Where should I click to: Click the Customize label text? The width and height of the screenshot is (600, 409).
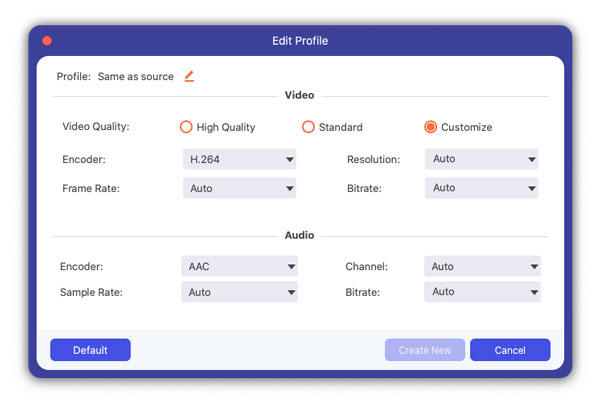click(468, 127)
